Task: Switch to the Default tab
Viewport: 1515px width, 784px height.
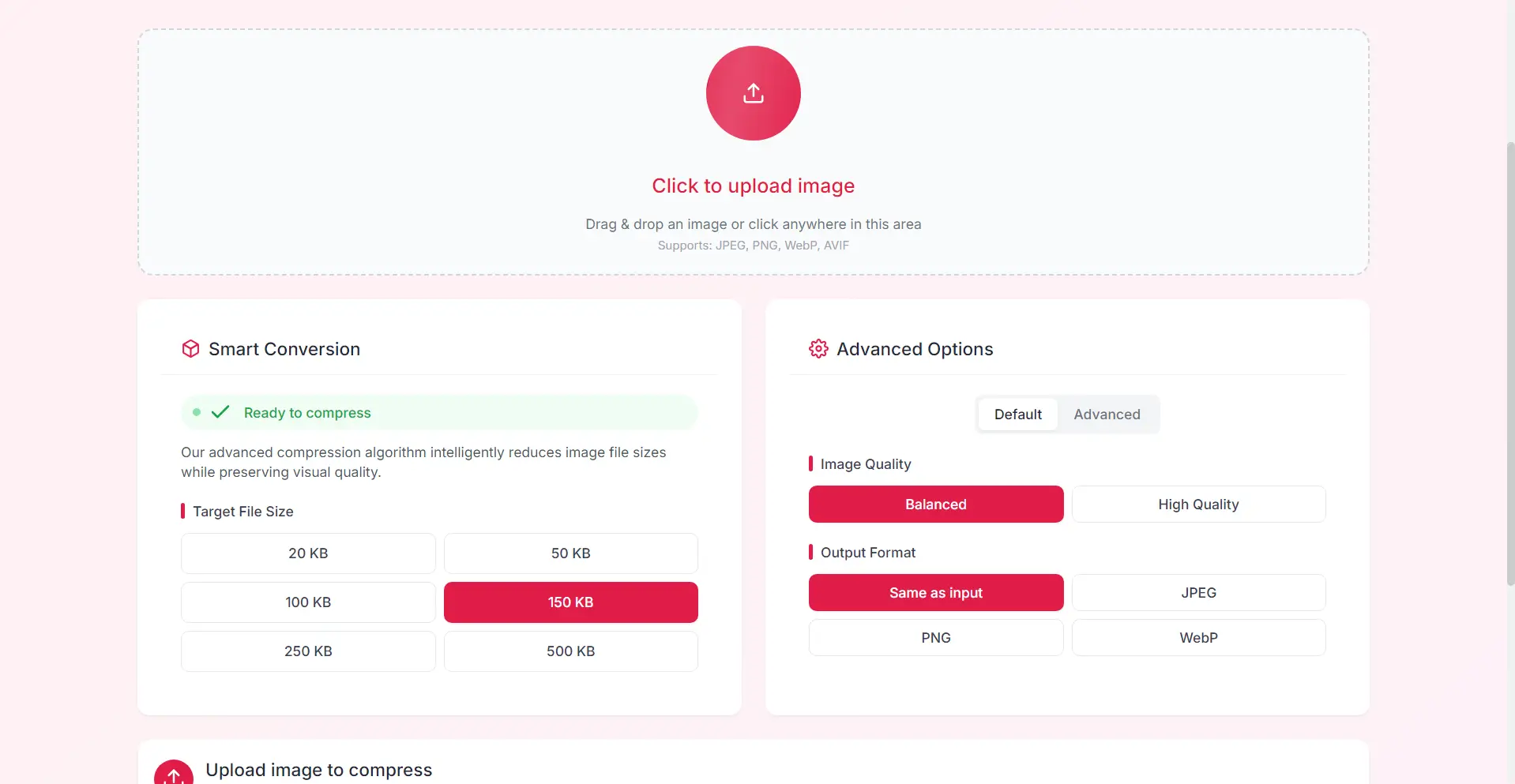Action: coord(1017,414)
